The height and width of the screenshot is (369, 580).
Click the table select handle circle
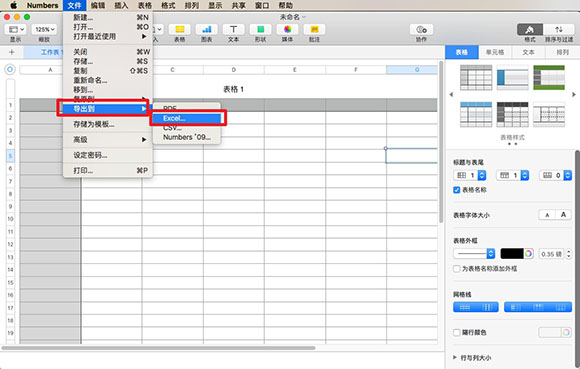point(10,69)
